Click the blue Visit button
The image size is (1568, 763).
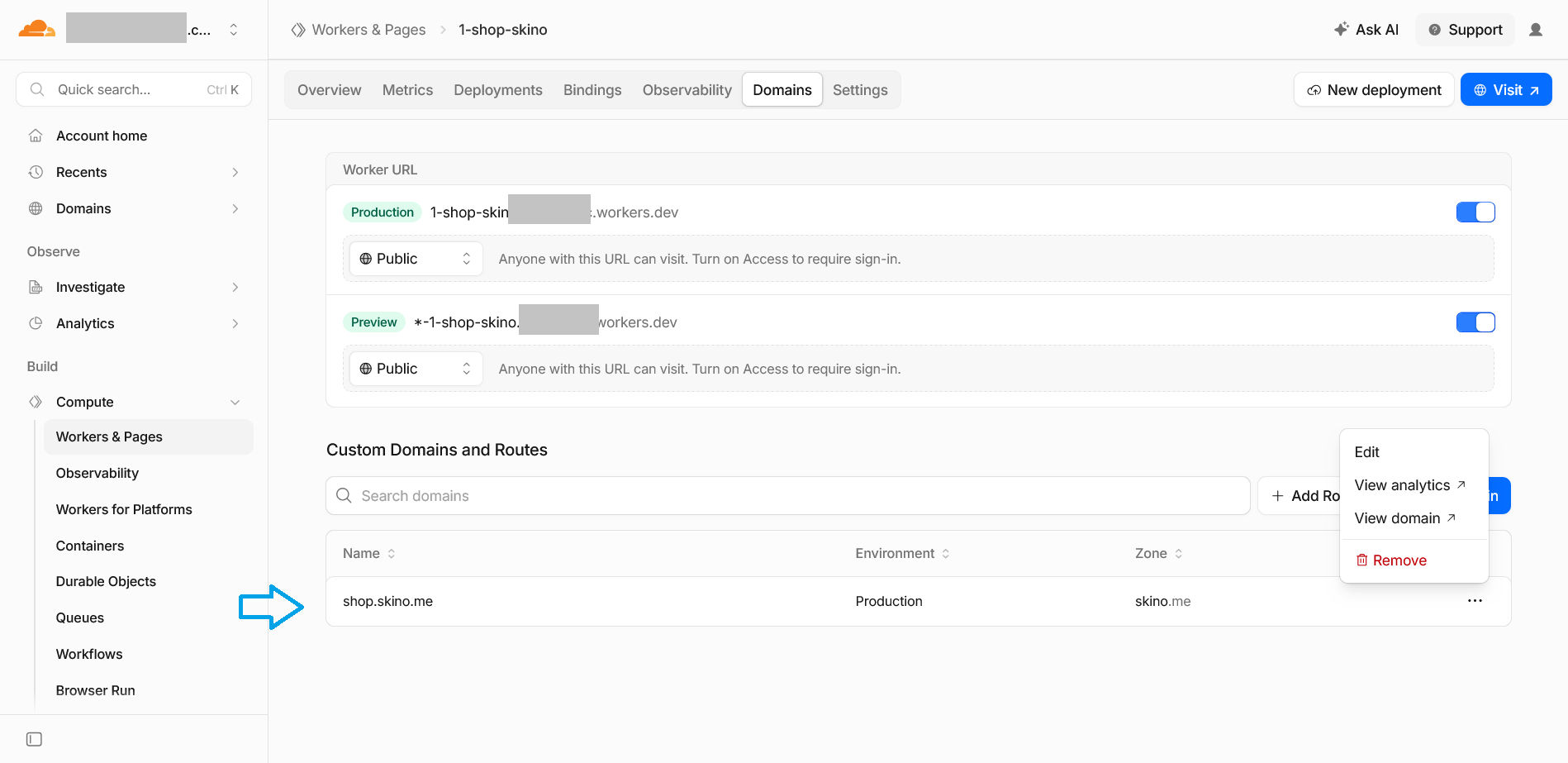1506,89
